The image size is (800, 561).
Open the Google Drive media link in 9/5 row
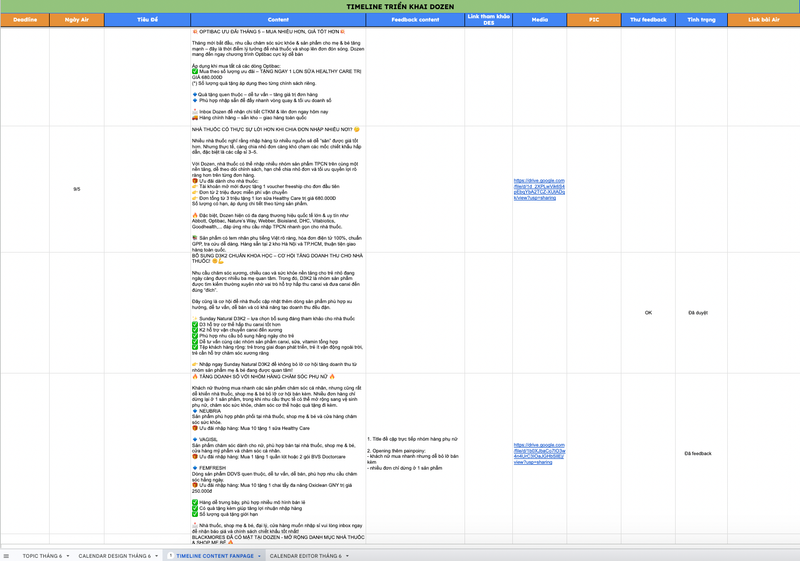(539, 189)
